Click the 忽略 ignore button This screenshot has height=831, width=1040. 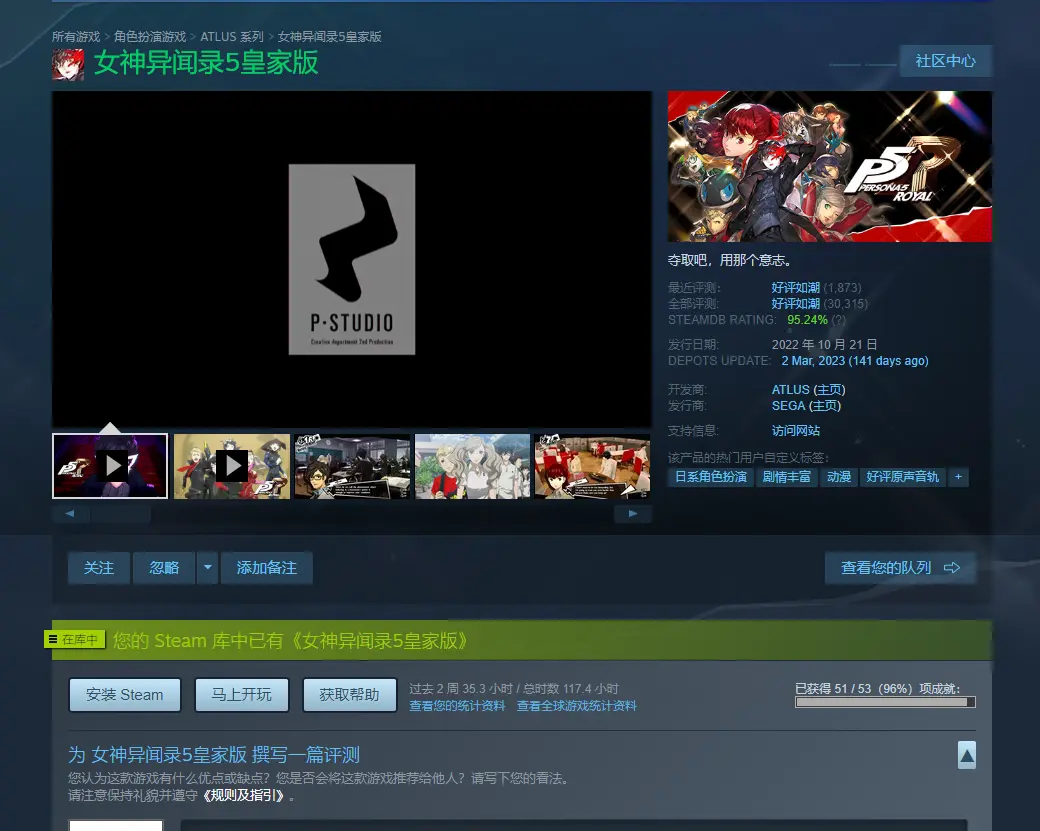(164, 568)
